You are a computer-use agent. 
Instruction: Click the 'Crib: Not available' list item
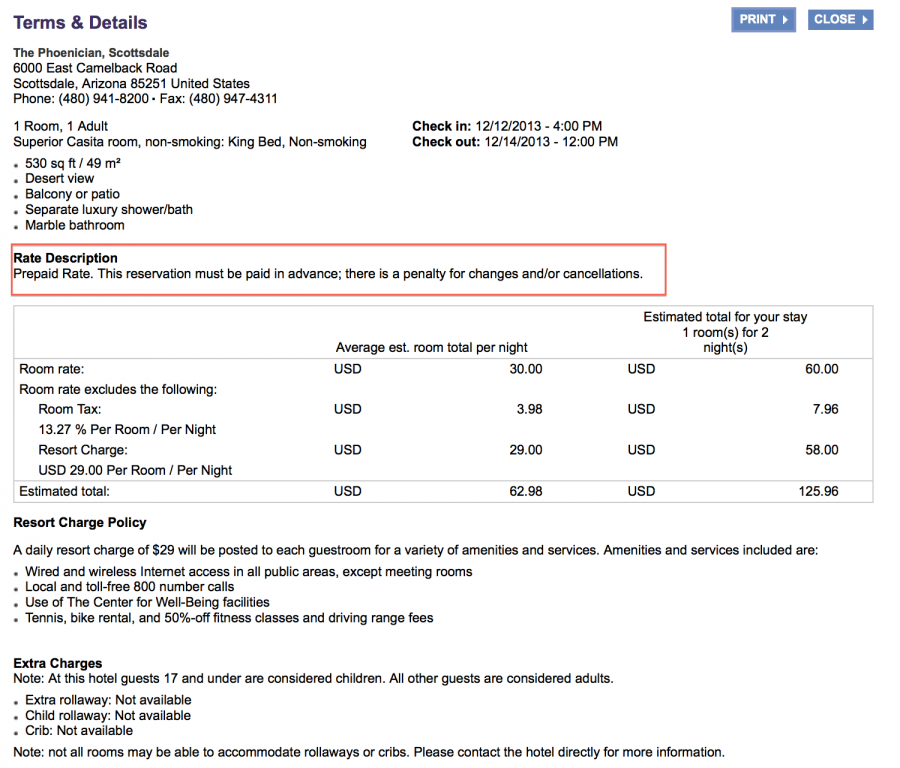click(79, 731)
